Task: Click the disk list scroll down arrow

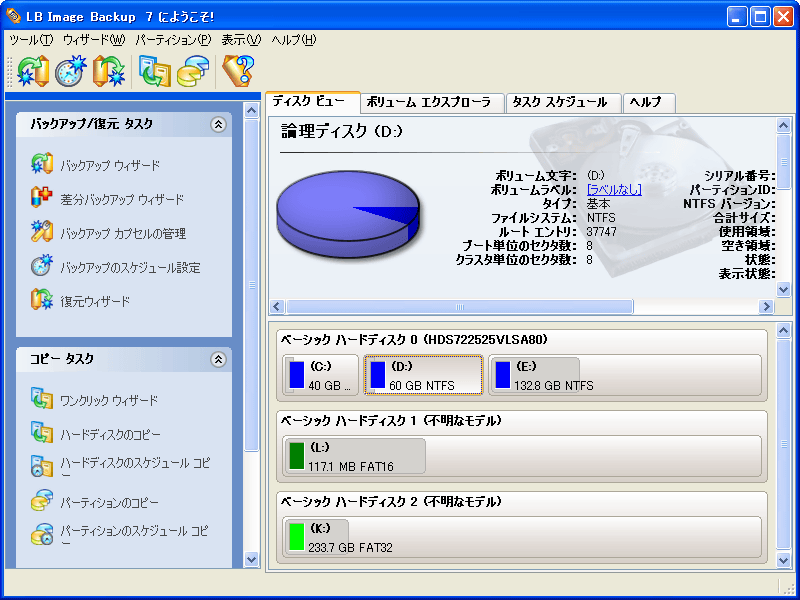Action: (784, 560)
